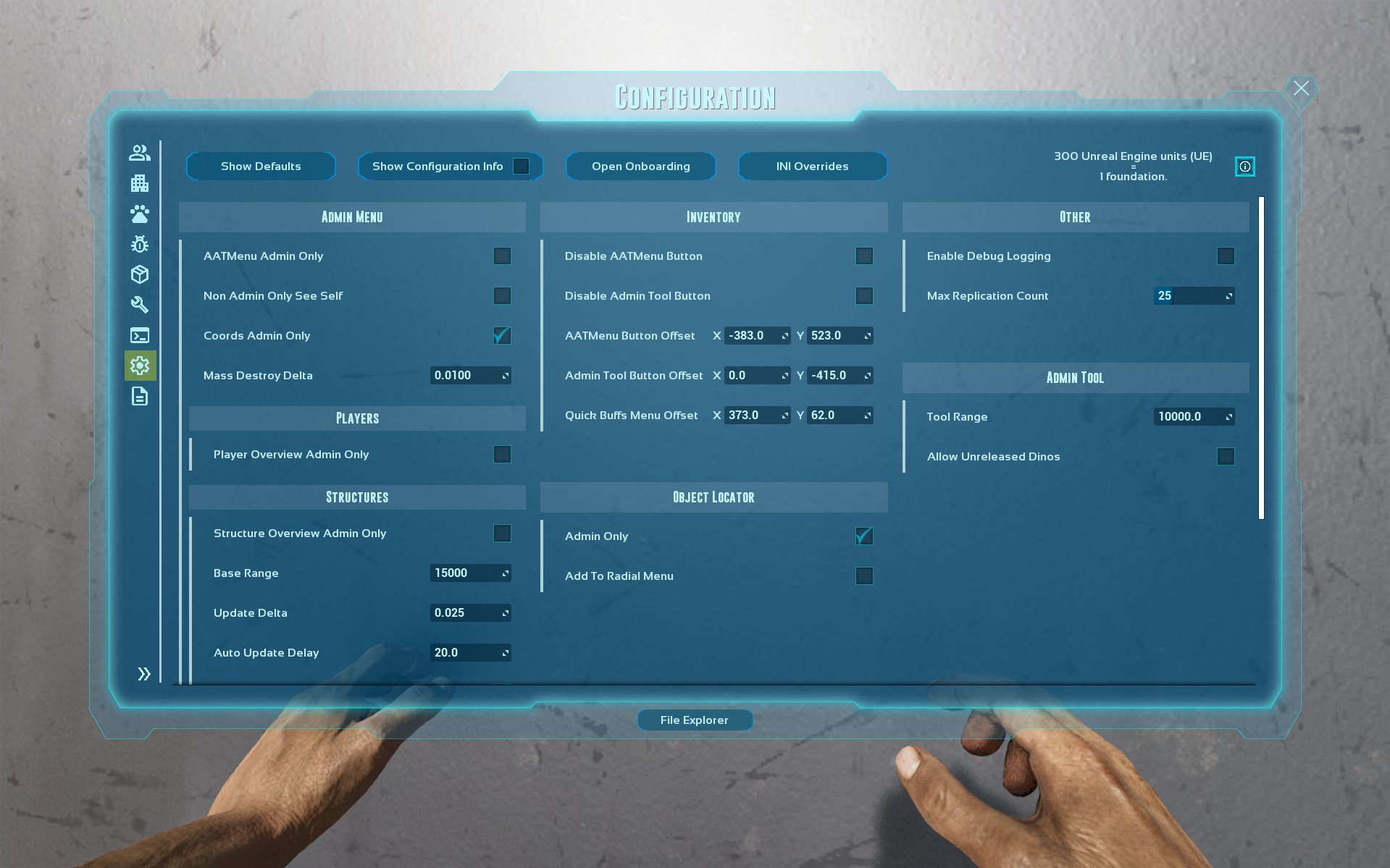
Task: Open the console terminal icon in sidebar
Action: tap(140, 335)
